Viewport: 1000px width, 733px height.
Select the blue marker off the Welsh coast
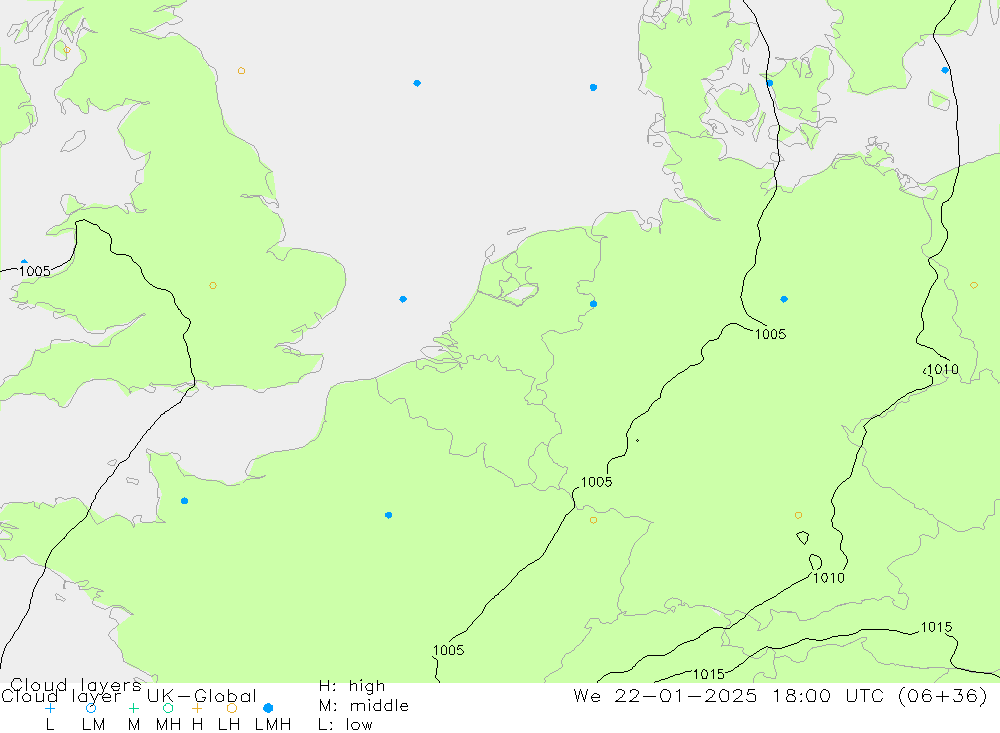24,262
